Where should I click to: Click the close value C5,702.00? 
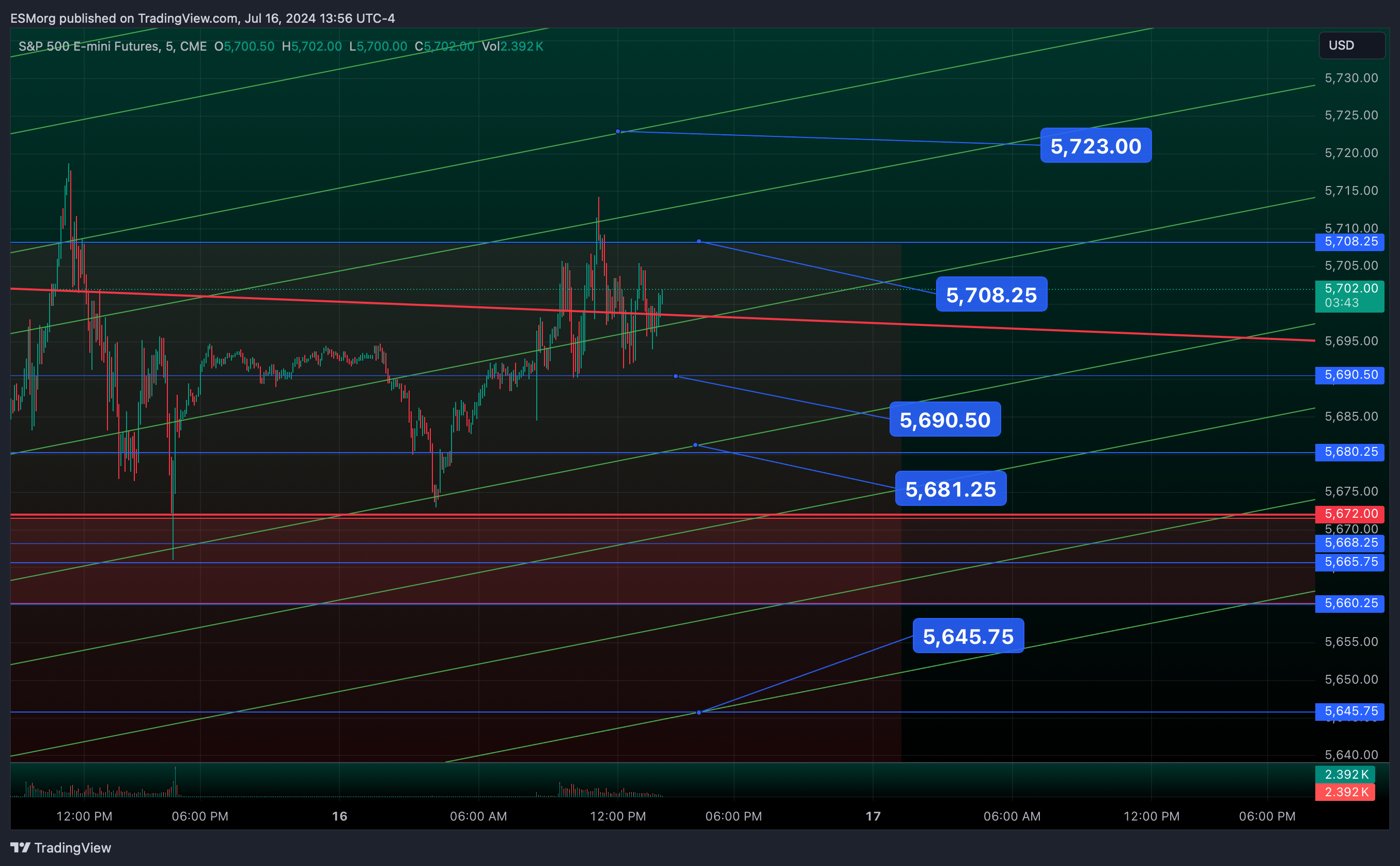tap(444, 47)
